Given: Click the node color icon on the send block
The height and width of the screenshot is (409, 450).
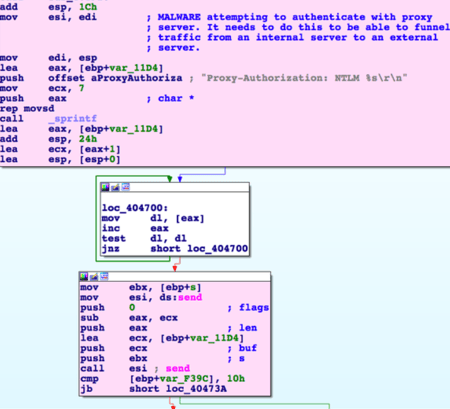Looking at the screenshot, I should 84,276.
